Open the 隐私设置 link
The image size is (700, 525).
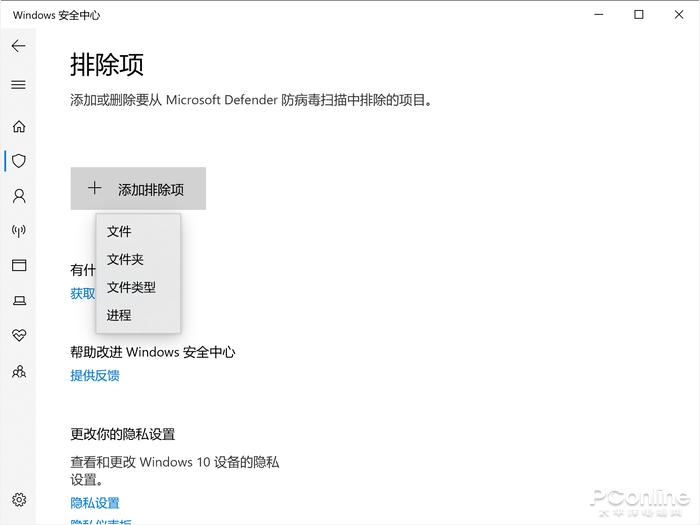click(x=95, y=503)
